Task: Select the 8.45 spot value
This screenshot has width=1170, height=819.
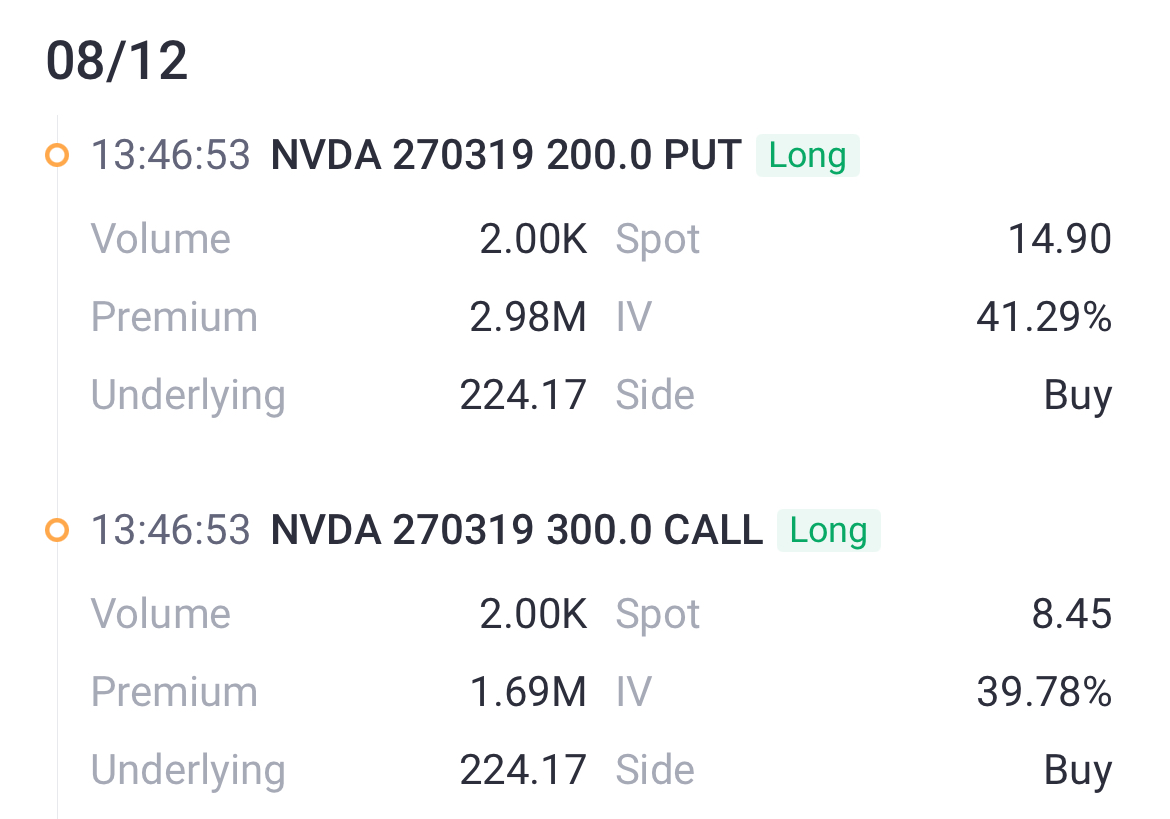Action: coord(1072,615)
